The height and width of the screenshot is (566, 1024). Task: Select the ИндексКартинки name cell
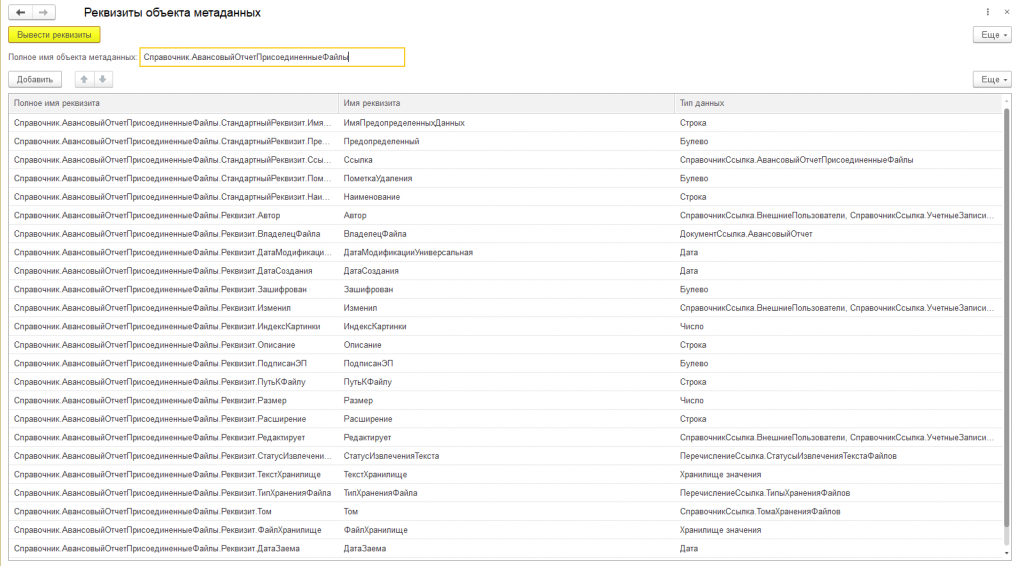click(x=506, y=326)
